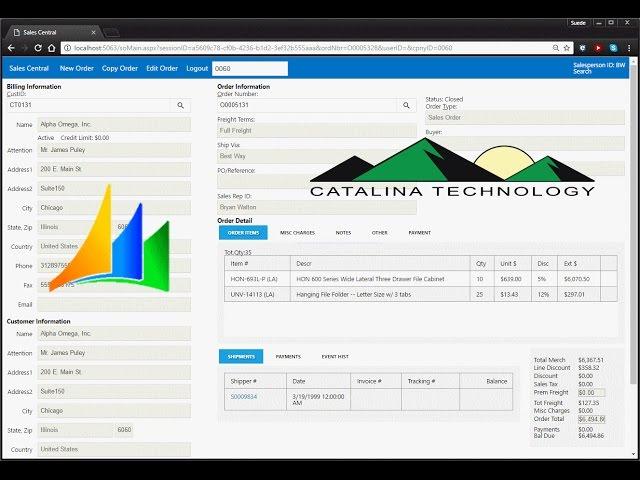Click the Order Type field Sales Order
The image size is (640, 480).
[x=525, y=118]
